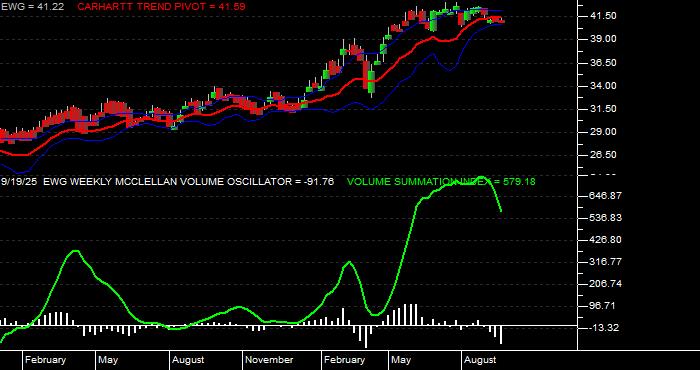Click the EWG = 41.22 price label
The height and width of the screenshot is (370, 700).
32,7
